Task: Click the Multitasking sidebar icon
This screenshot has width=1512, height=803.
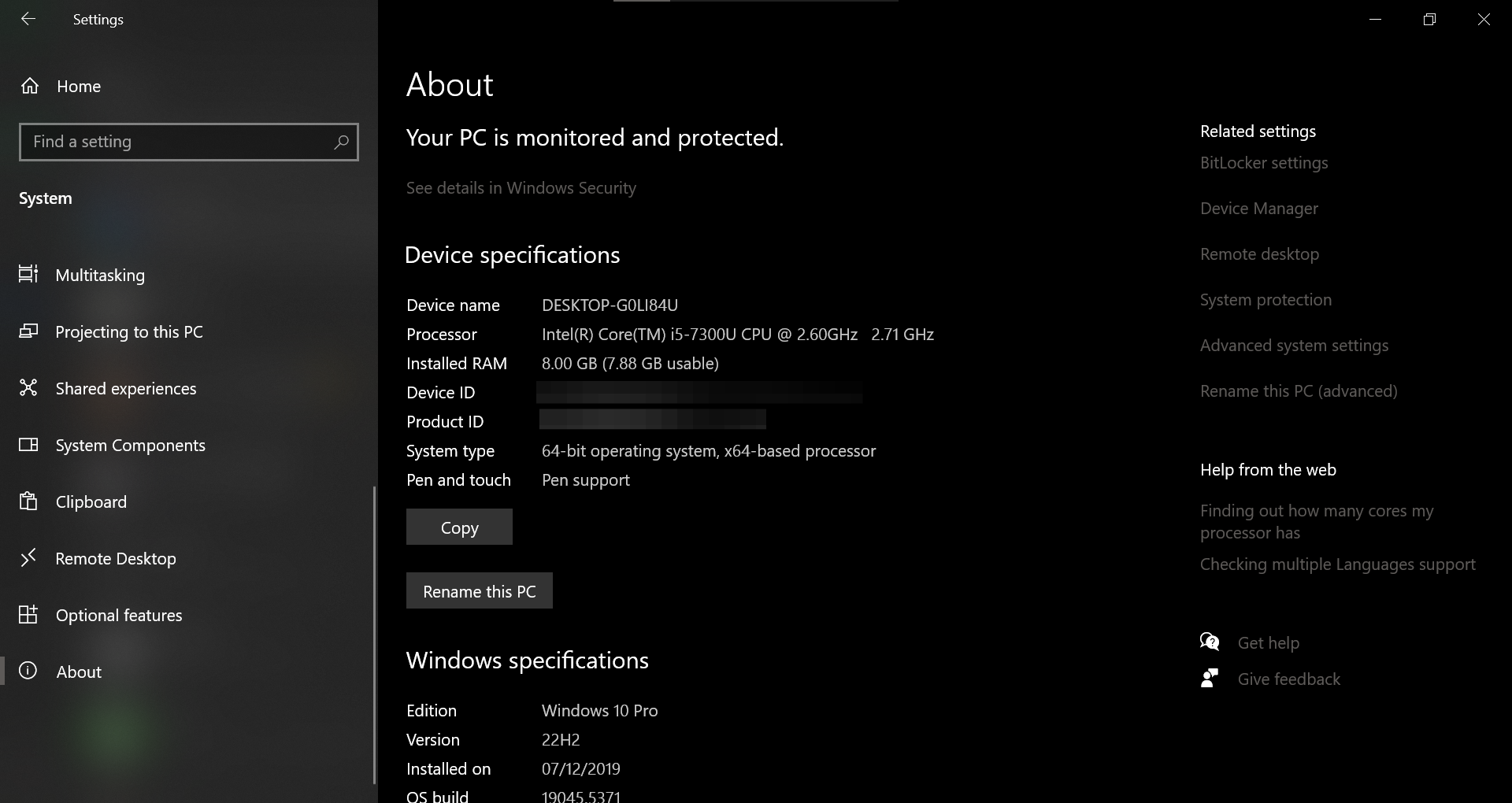Action: pos(28,274)
